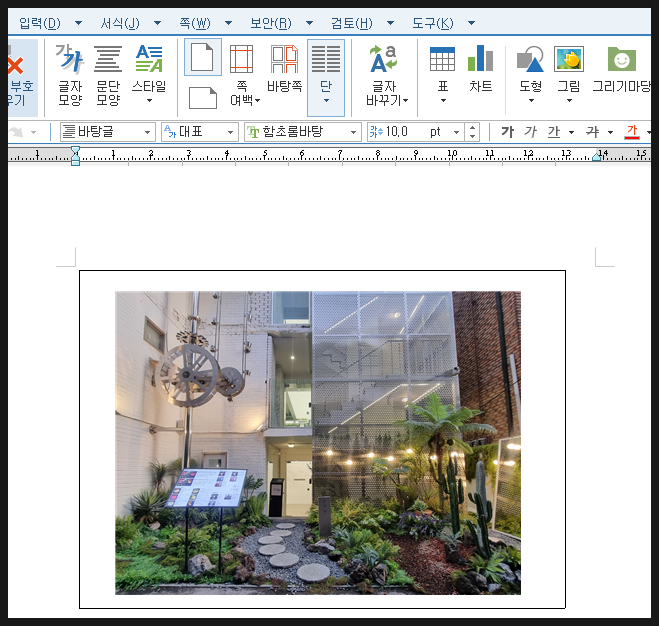
Task: Open 그리기마당 drawing gallery
Action: tap(622, 68)
